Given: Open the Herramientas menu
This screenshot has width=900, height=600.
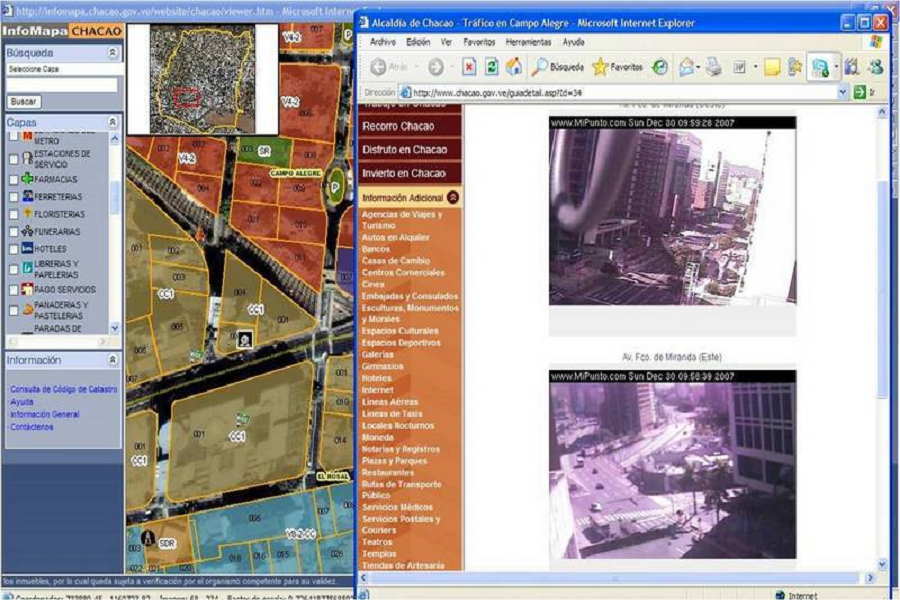Looking at the screenshot, I should [x=528, y=42].
